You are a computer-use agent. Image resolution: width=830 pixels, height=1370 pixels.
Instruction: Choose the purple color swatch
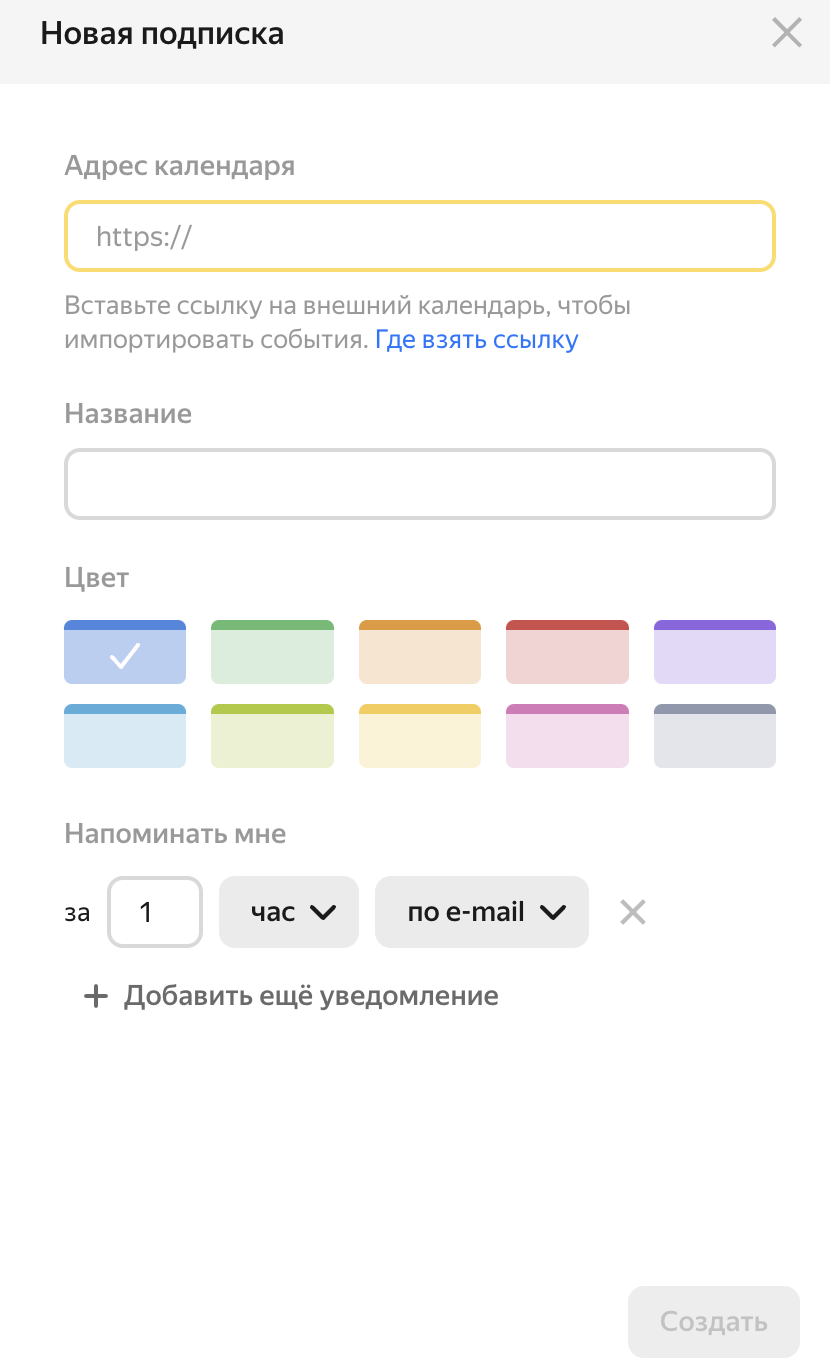tap(715, 652)
